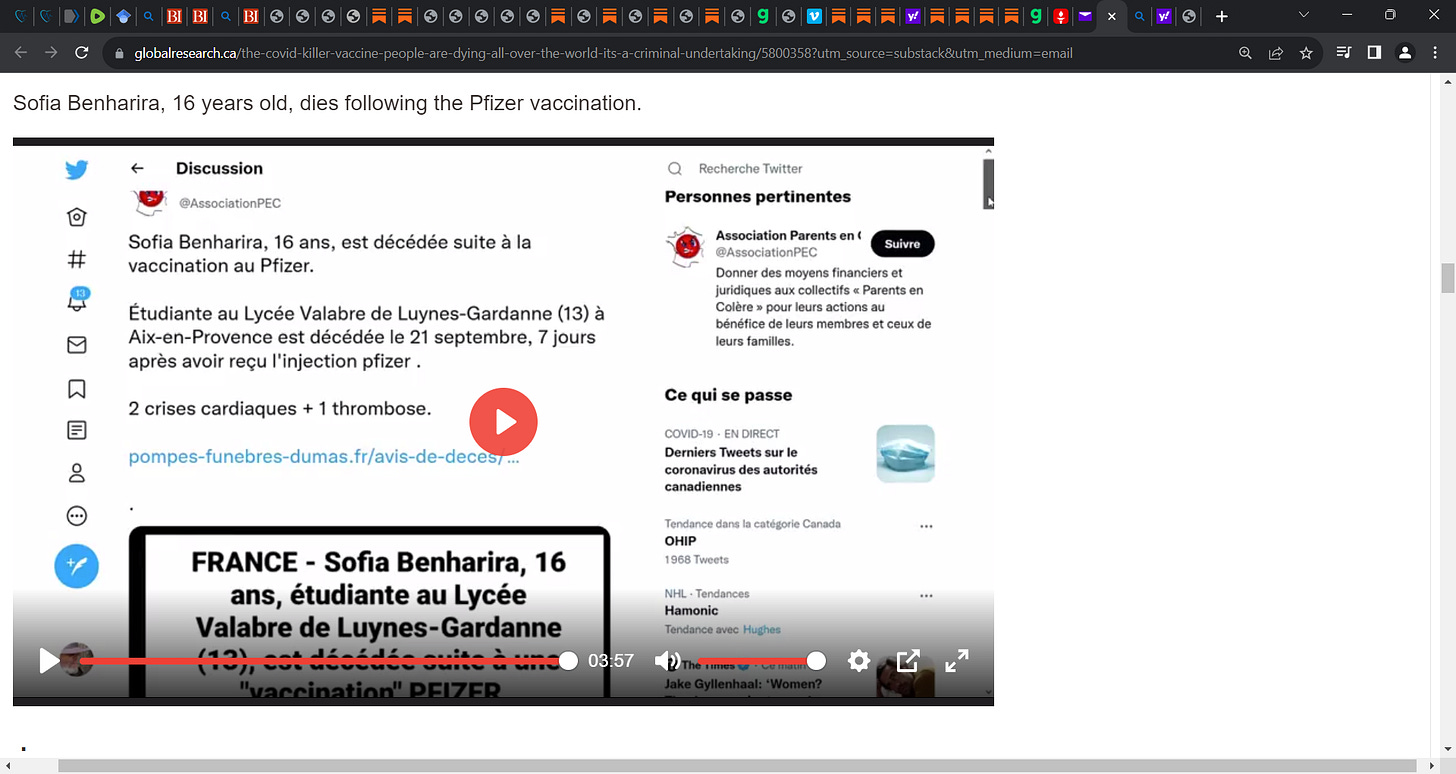1456x774 pixels.
Task: Expand the tab search chevron
Action: click(x=1303, y=16)
